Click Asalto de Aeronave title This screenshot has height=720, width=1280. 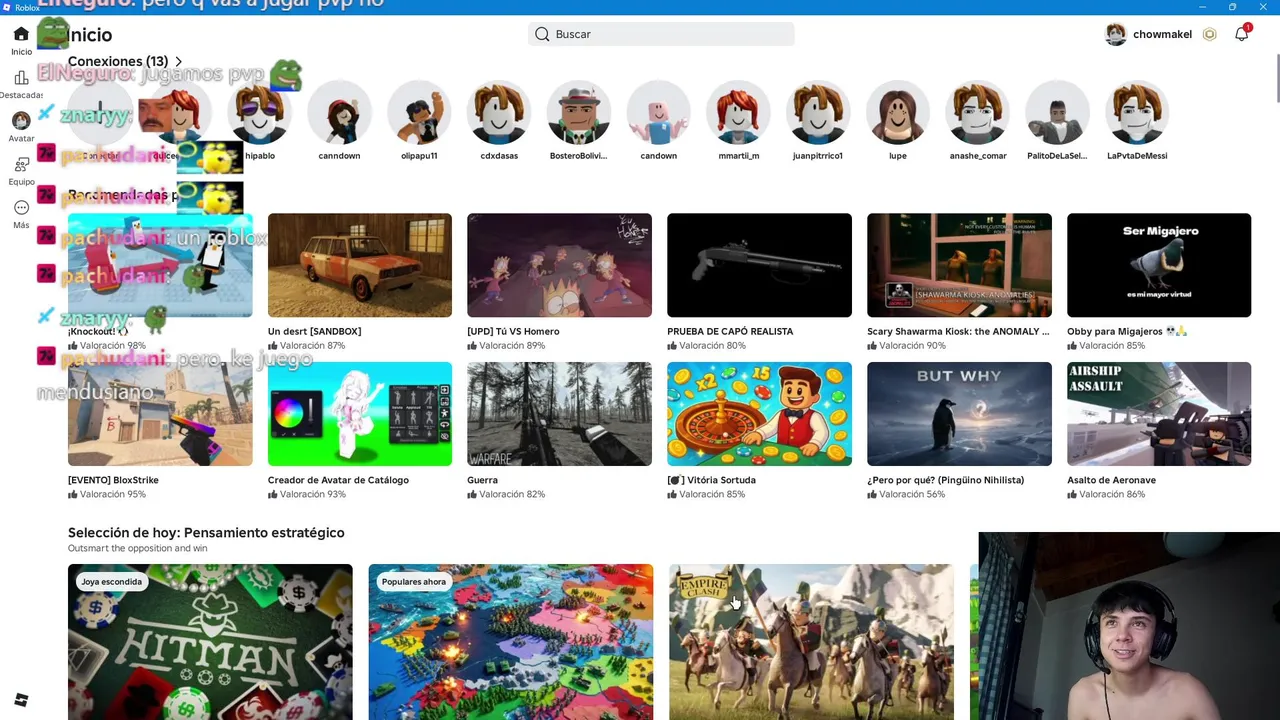(x=1111, y=480)
